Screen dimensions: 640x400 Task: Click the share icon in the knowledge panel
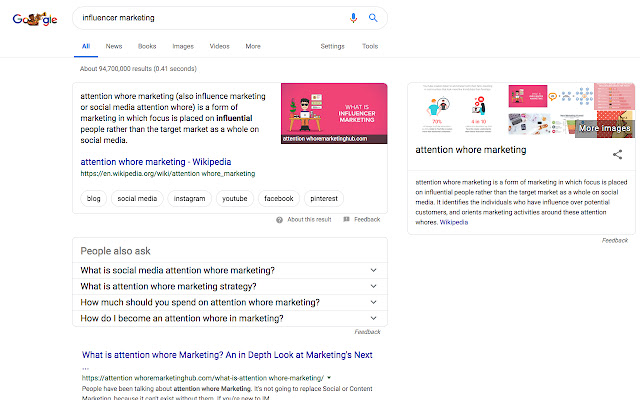(617, 154)
